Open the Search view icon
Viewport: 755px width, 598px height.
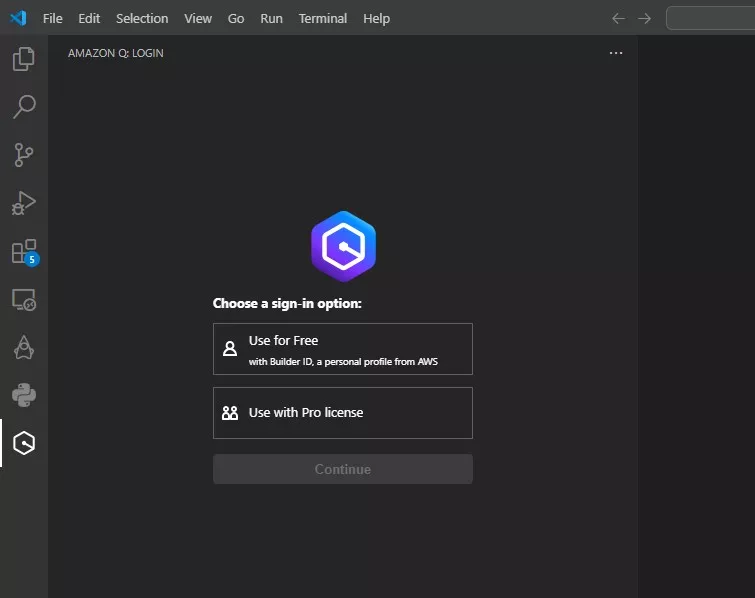click(x=24, y=107)
